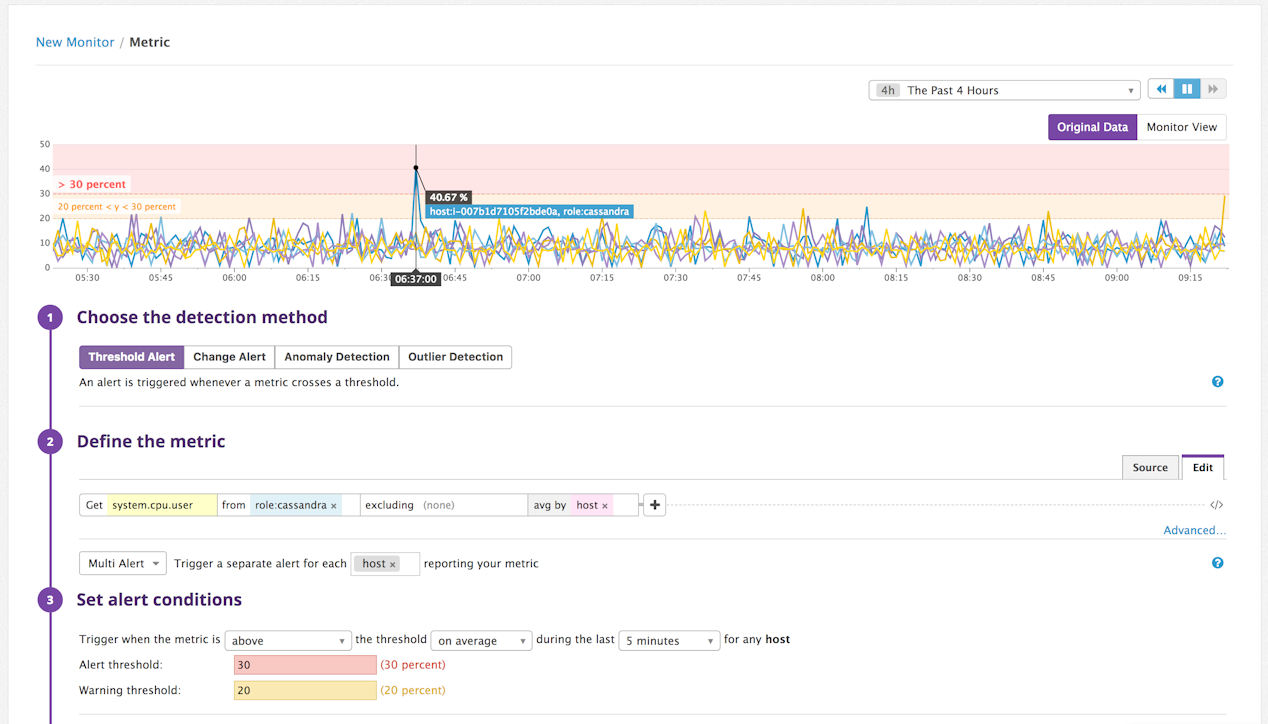Image resolution: width=1268 pixels, height=724 pixels.
Task: Rewind the graph time window
Action: (x=1161, y=90)
